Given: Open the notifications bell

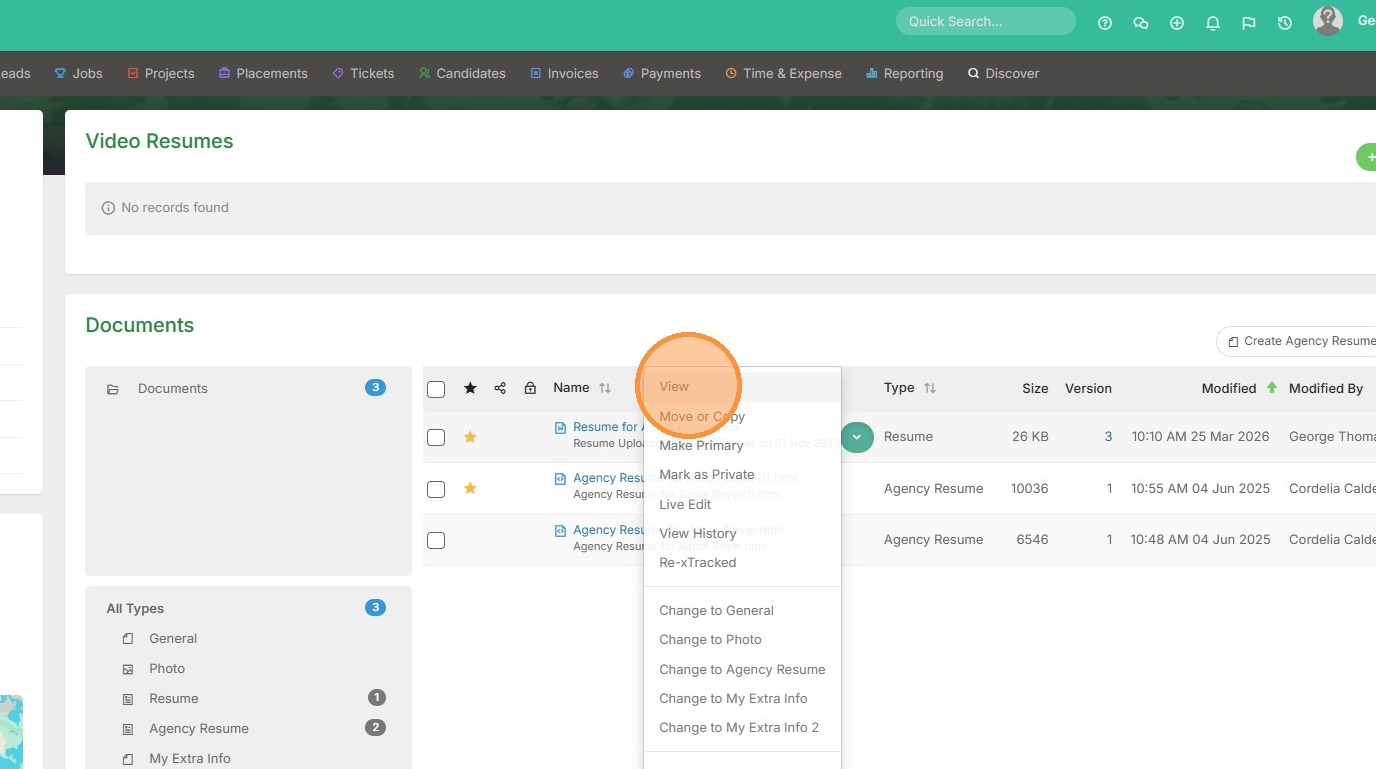Looking at the screenshot, I should coord(1213,23).
